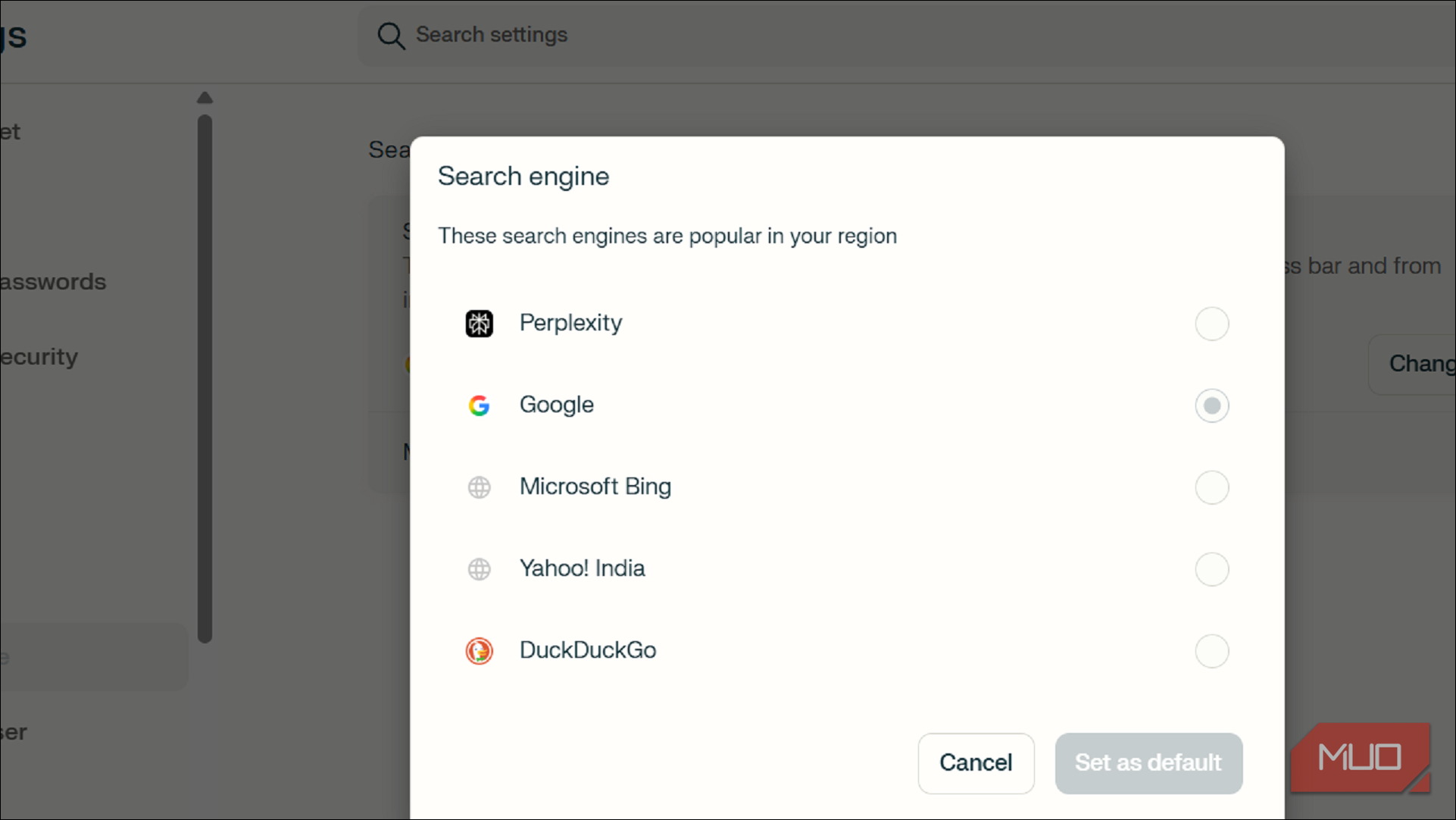
Task: Select the Perplexity radio button
Action: 1211,324
